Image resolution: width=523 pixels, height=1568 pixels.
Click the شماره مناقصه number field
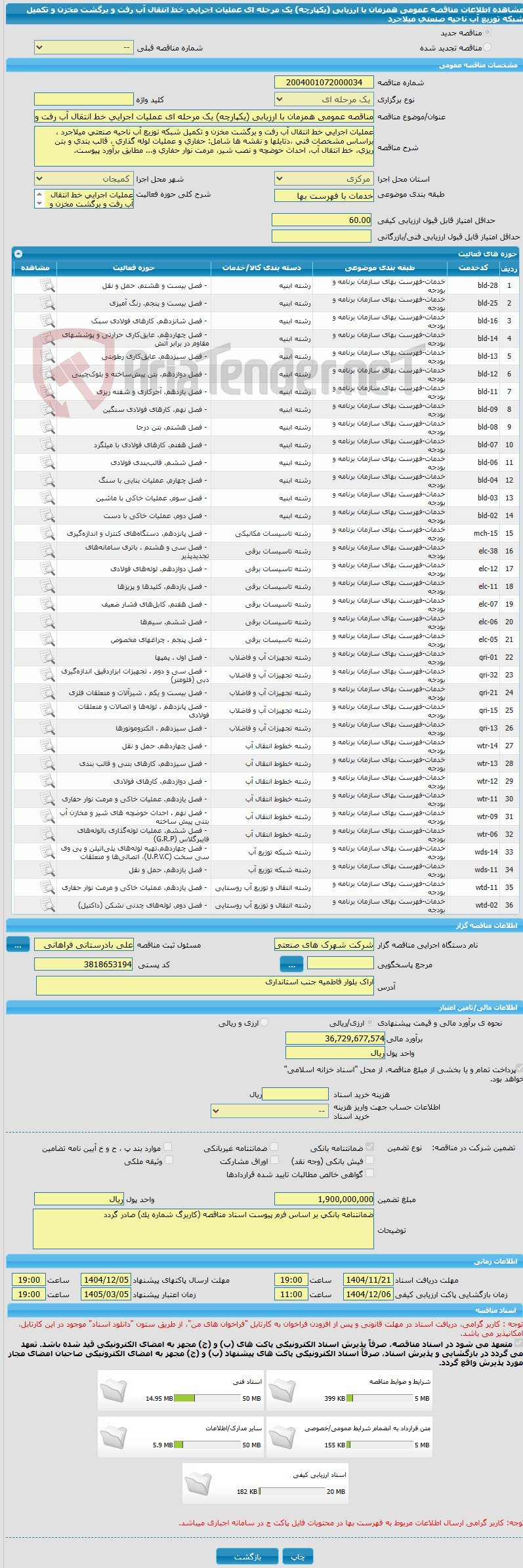pyautogui.click(x=324, y=83)
